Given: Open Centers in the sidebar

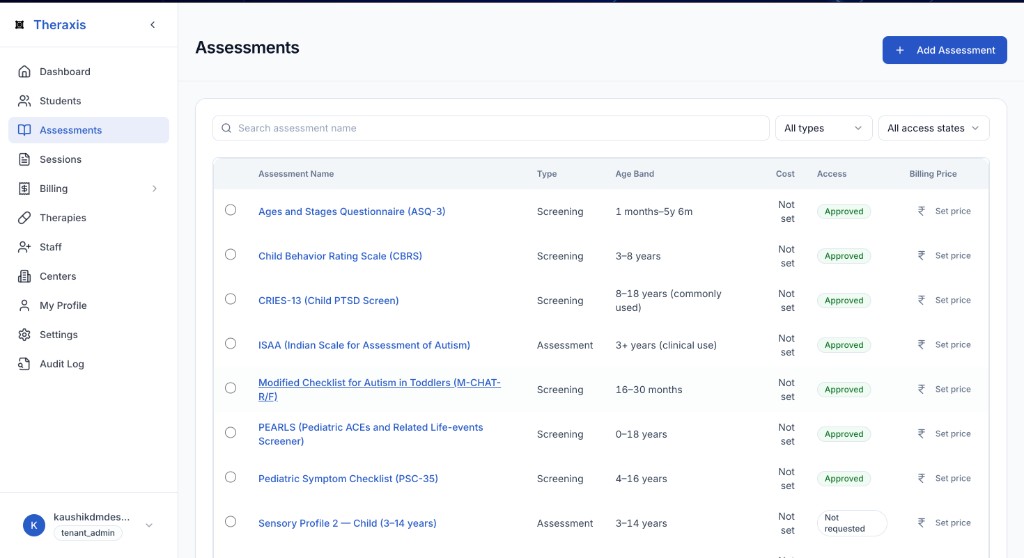Looking at the screenshot, I should [89, 276].
